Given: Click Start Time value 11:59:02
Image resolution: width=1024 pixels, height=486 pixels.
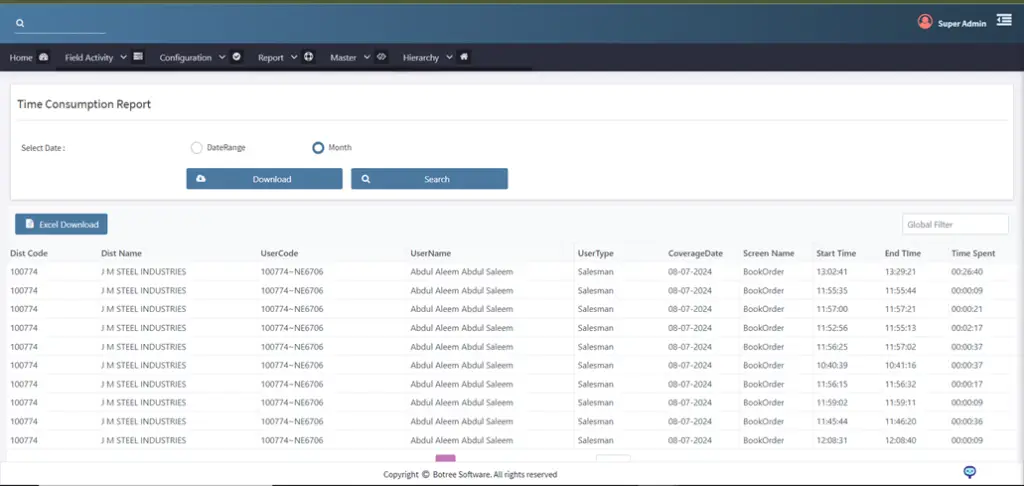Looking at the screenshot, I should click(x=832, y=403).
